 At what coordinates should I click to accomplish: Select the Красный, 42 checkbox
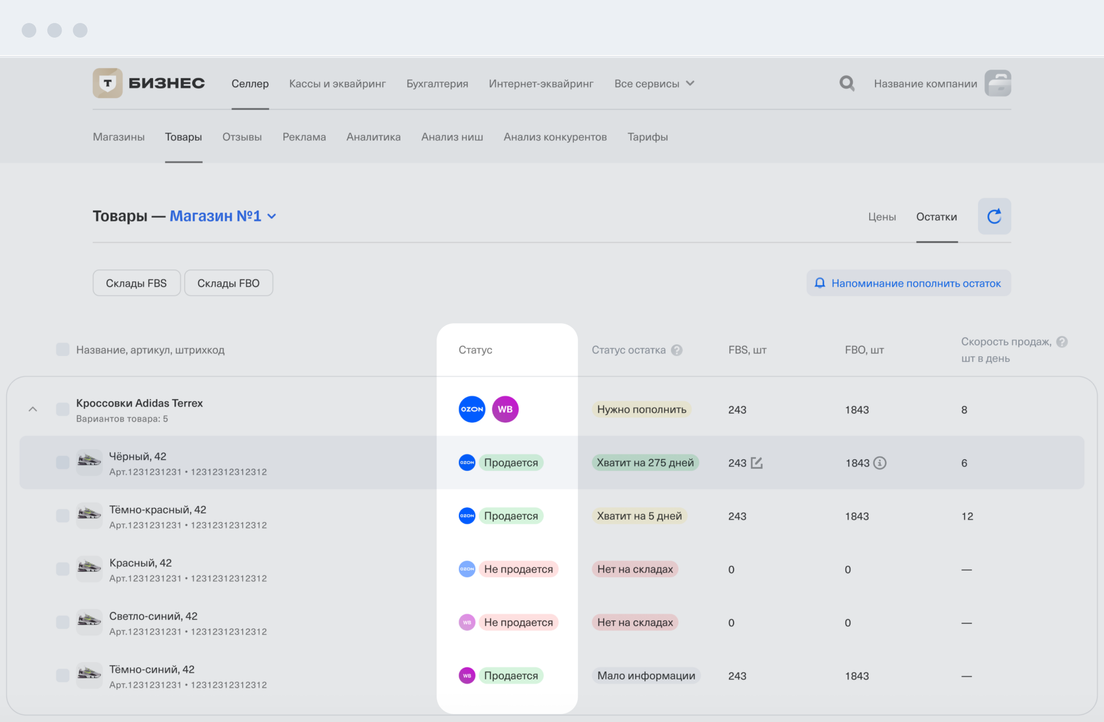[63, 569]
